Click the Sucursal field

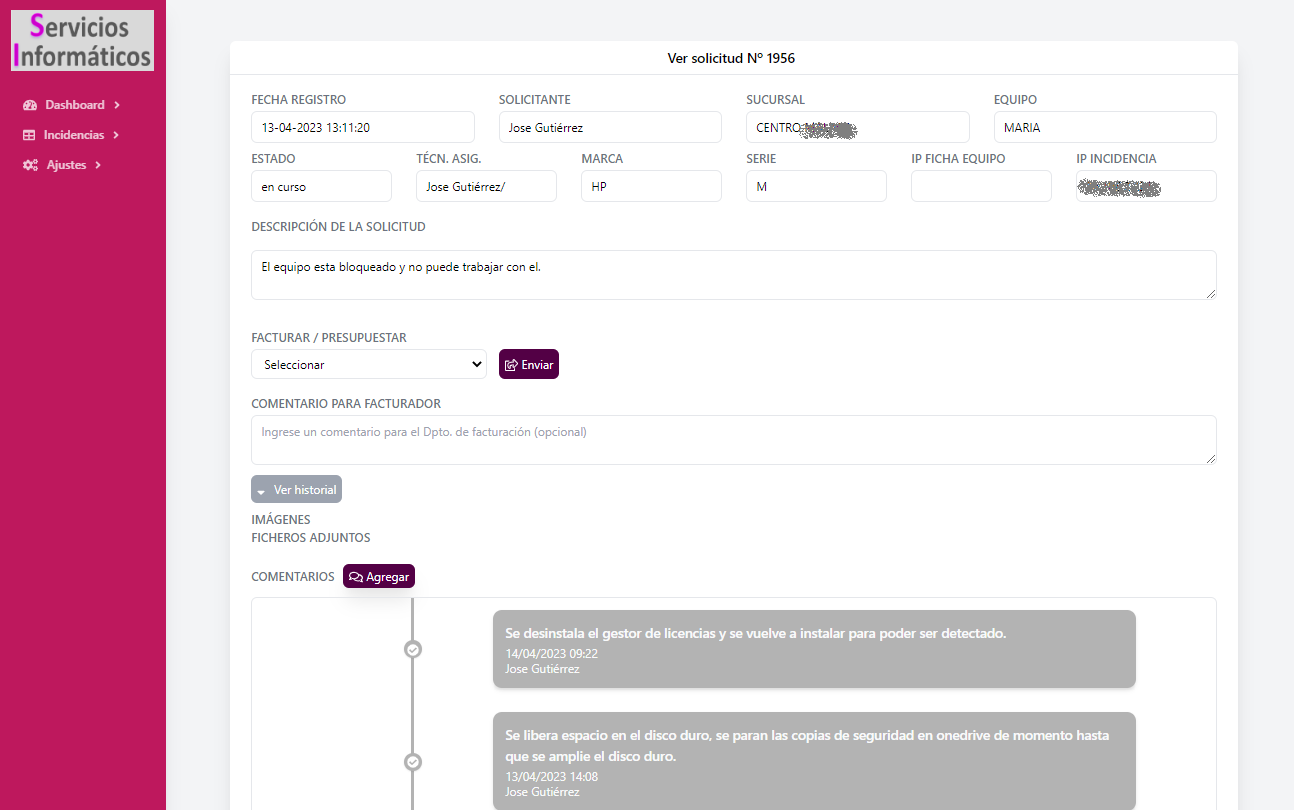858,127
